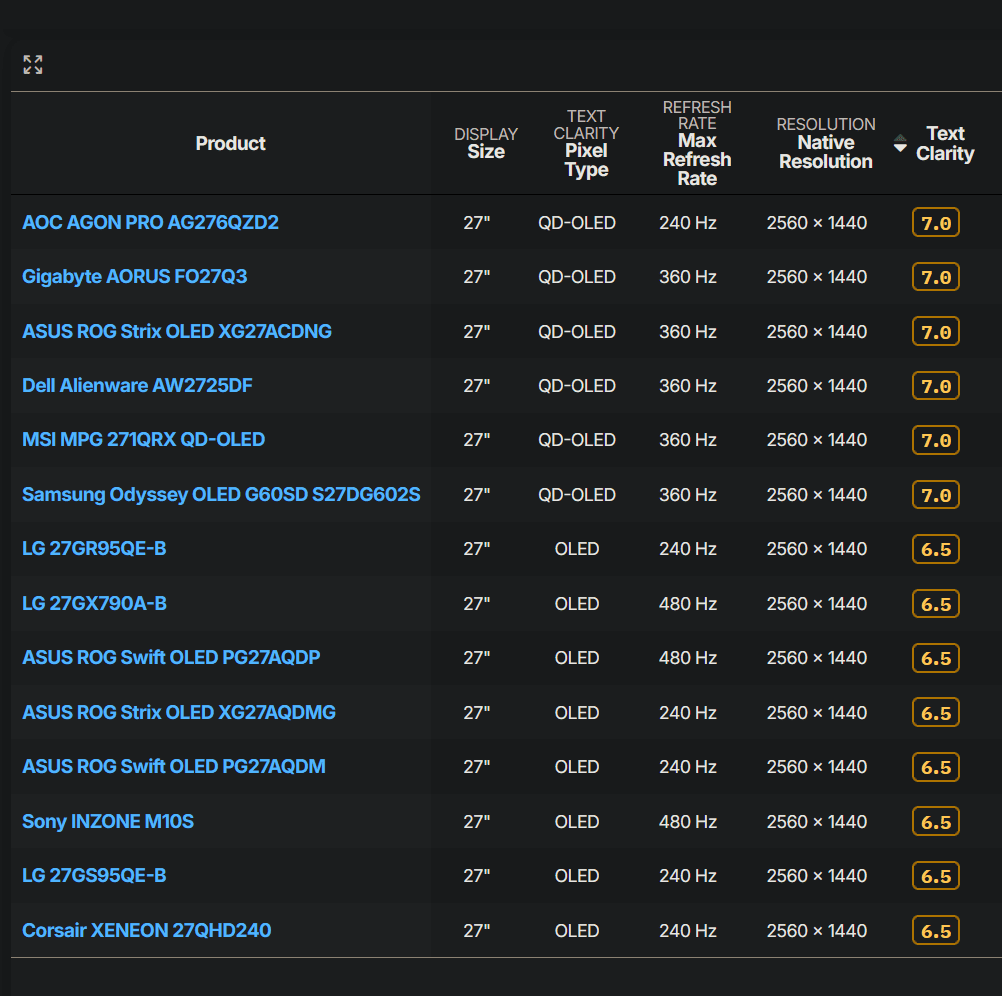Screen dimensions: 1002x996
Task: Open ASUS ROG Strix OLED XG27AQDMG link
Action: pyautogui.click(x=179, y=712)
